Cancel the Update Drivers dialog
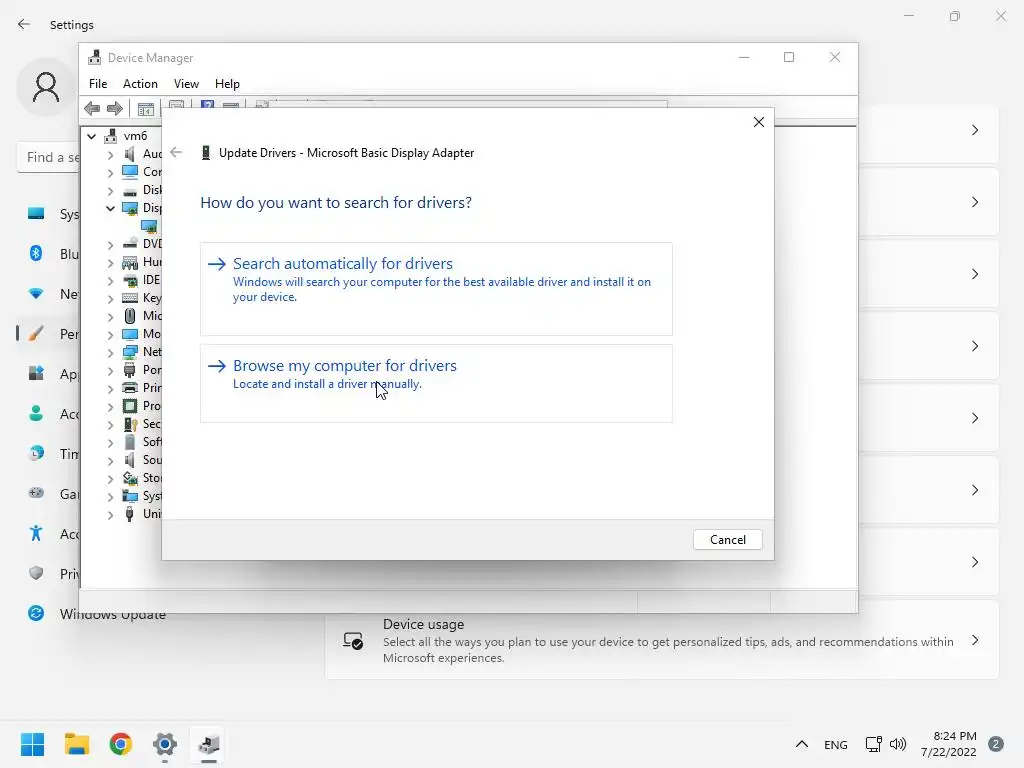This screenshot has width=1024, height=768. coord(728,539)
